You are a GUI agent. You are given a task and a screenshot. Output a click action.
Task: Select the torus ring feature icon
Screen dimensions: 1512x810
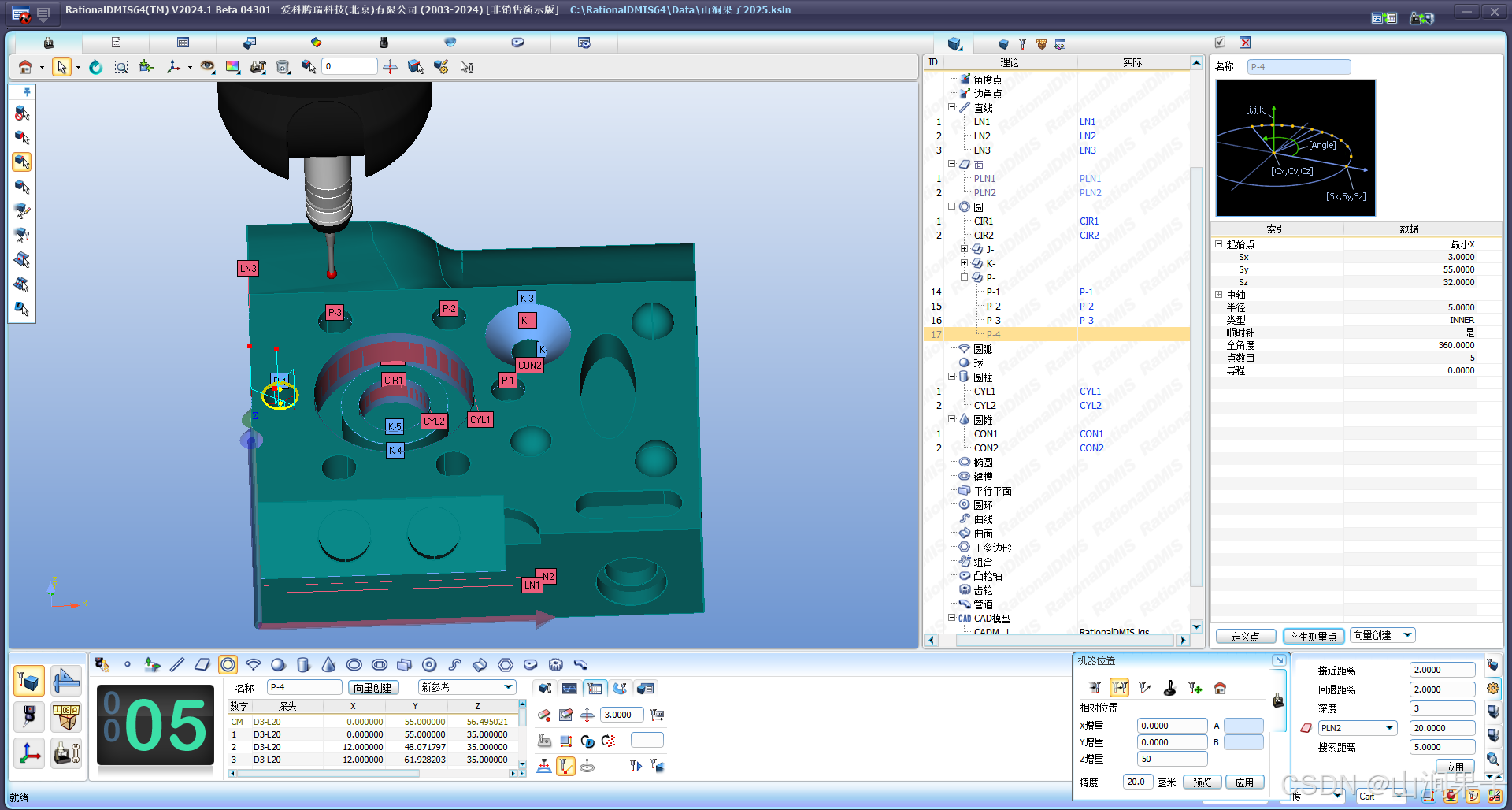pos(429,664)
